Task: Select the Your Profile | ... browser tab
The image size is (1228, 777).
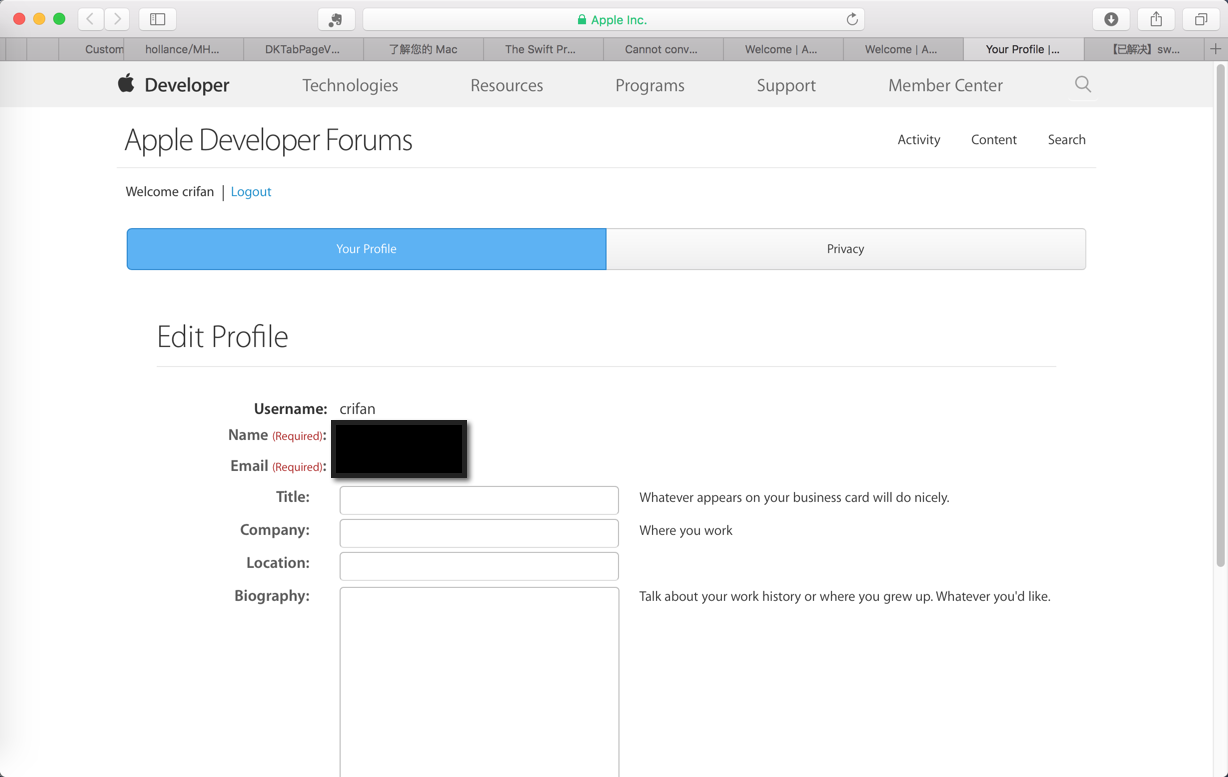Action: (1022, 49)
